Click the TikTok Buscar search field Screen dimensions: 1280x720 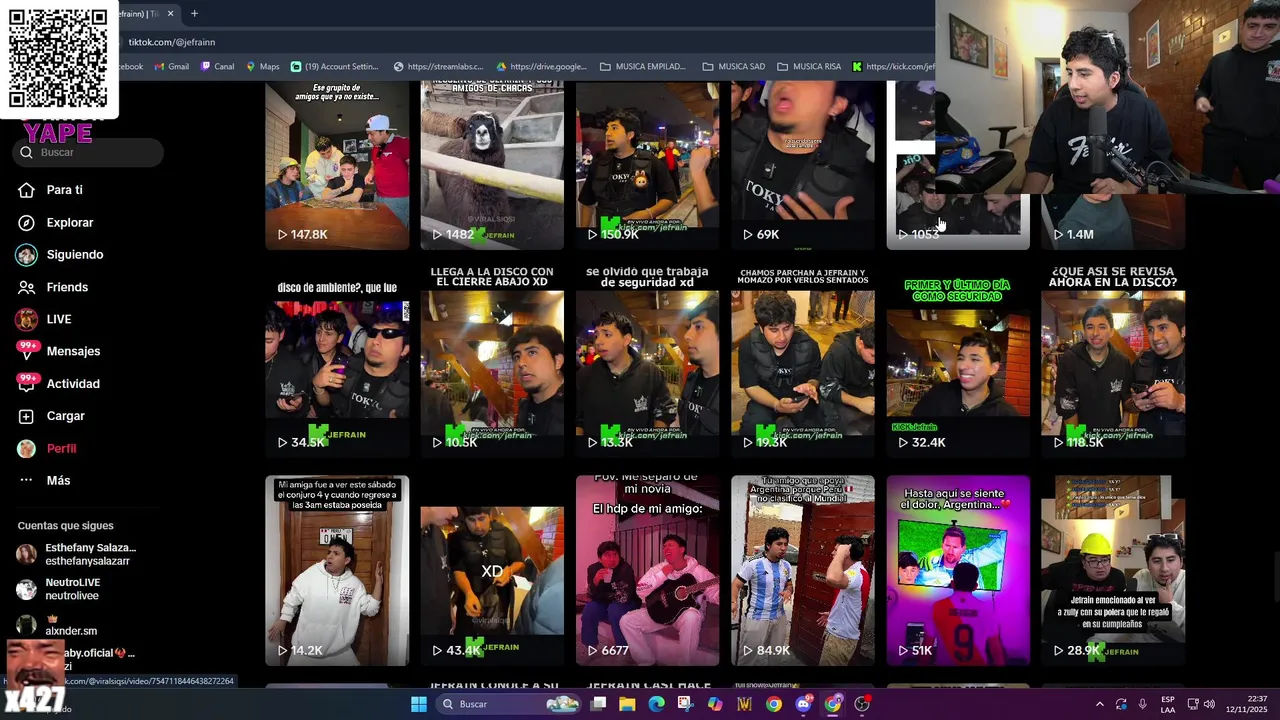(88, 152)
